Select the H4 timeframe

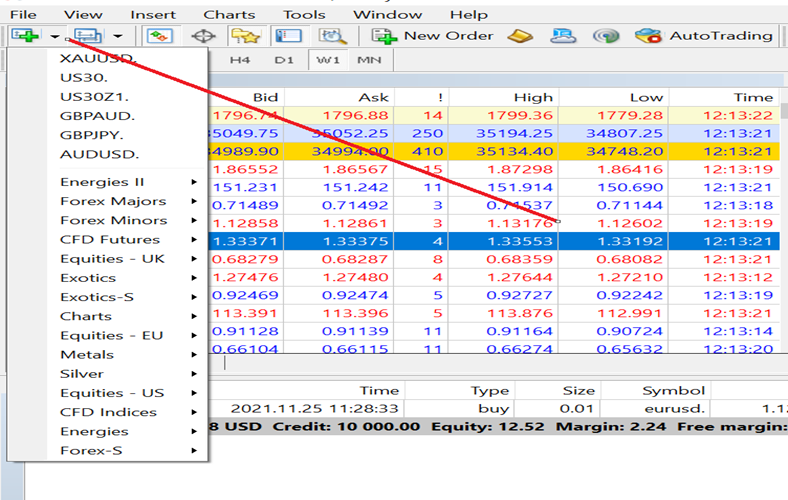(x=240, y=60)
